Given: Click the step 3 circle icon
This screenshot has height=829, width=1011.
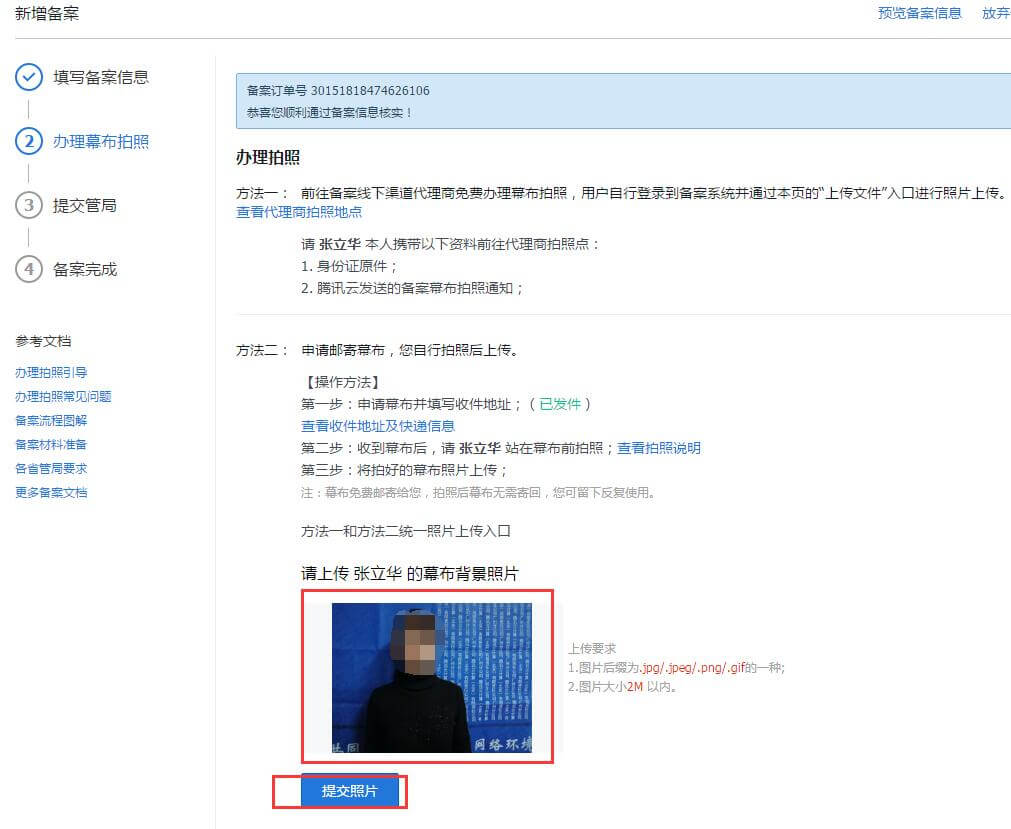Looking at the screenshot, I should coord(29,205).
